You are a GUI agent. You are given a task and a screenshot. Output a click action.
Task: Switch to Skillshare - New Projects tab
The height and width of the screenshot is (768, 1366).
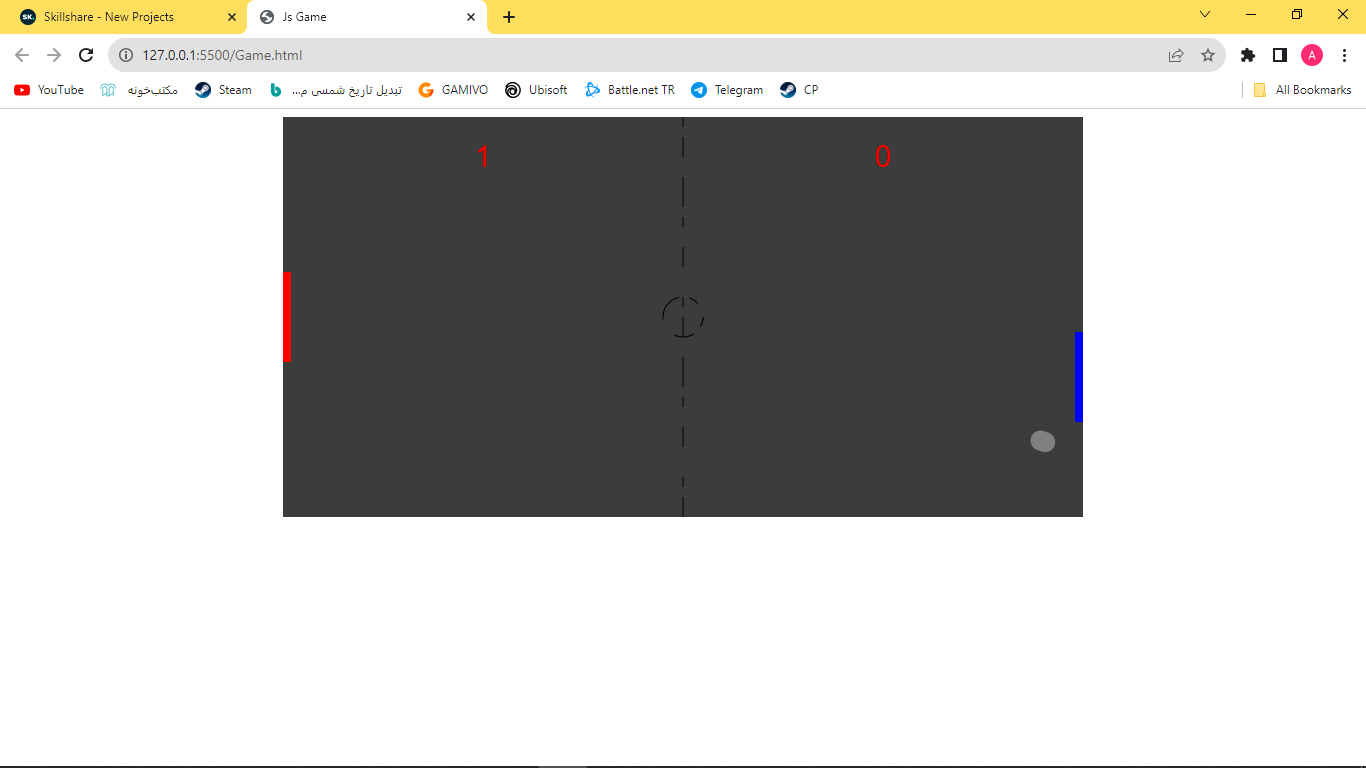(123, 17)
